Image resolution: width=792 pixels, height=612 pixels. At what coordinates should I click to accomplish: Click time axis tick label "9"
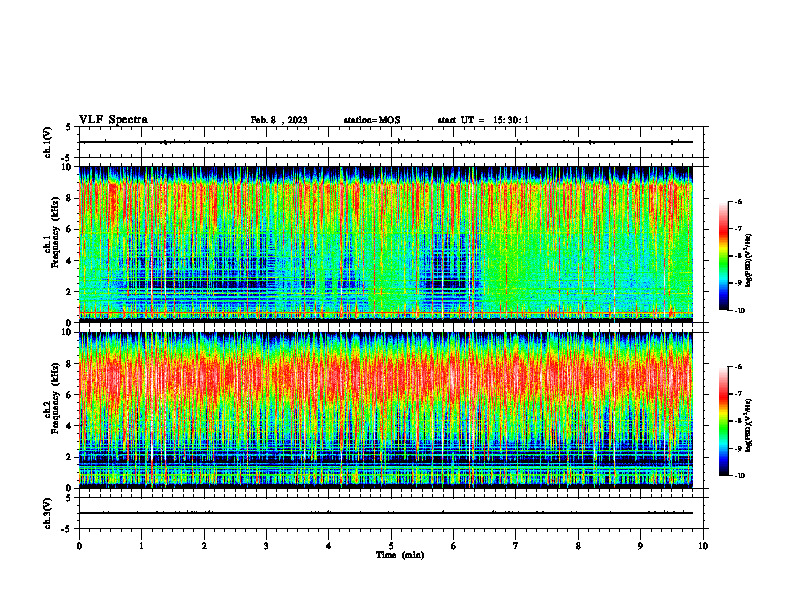pyautogui.click(x=640, y=546)
